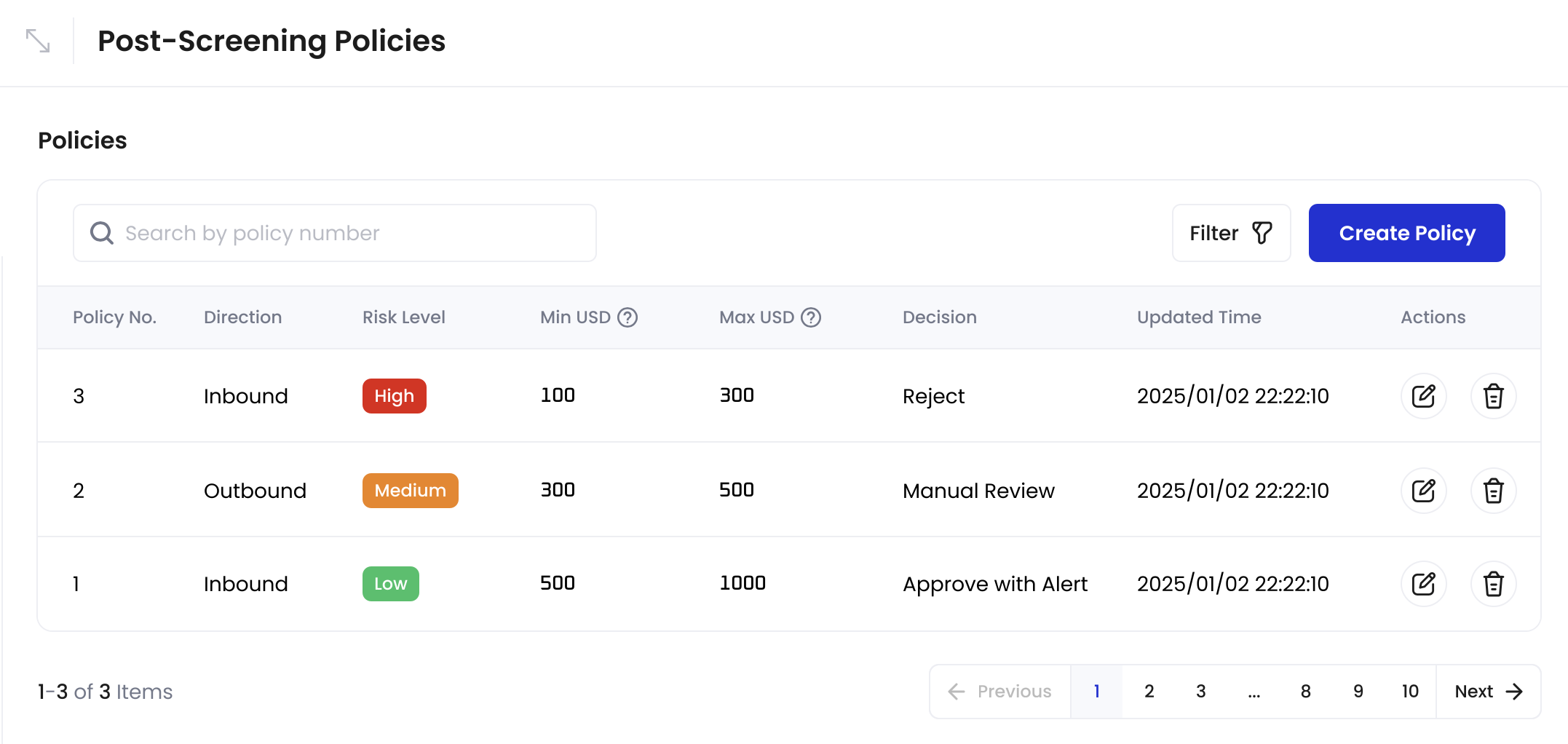Edit the Approve with Alert policy

pos(1424,584)
